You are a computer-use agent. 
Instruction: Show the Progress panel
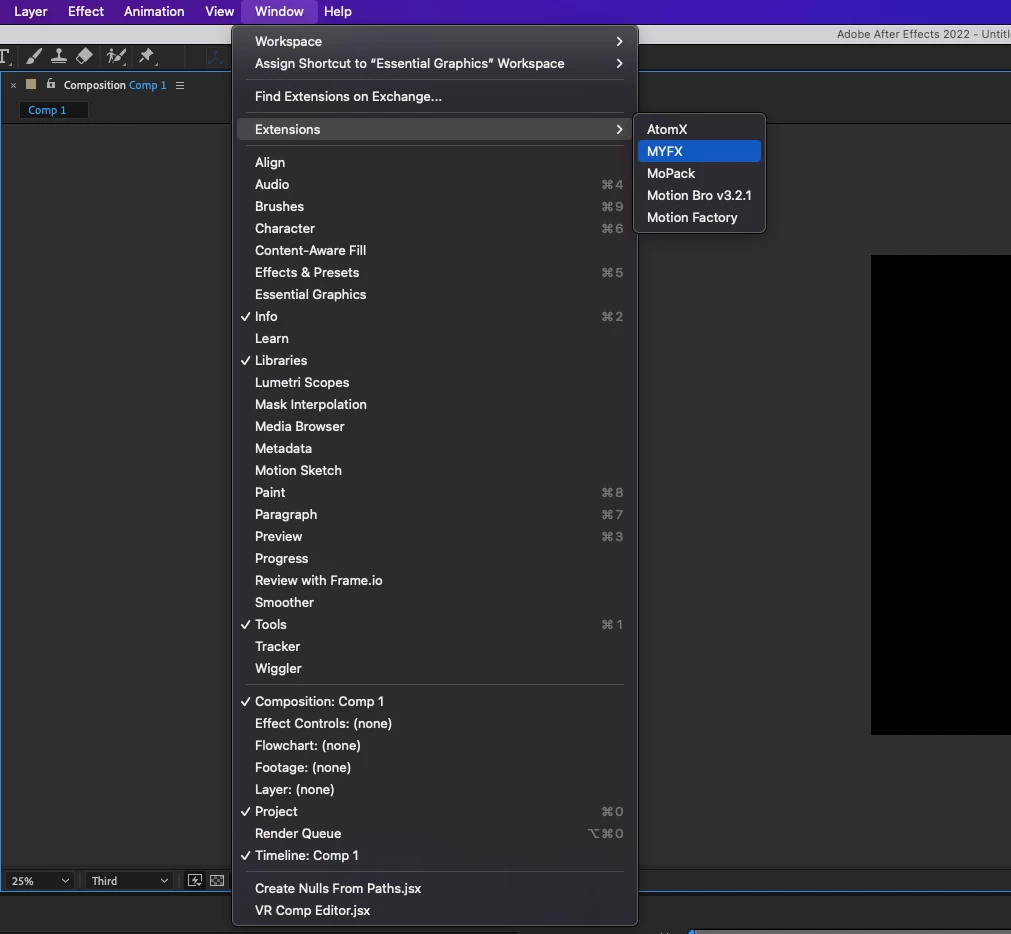435,558
